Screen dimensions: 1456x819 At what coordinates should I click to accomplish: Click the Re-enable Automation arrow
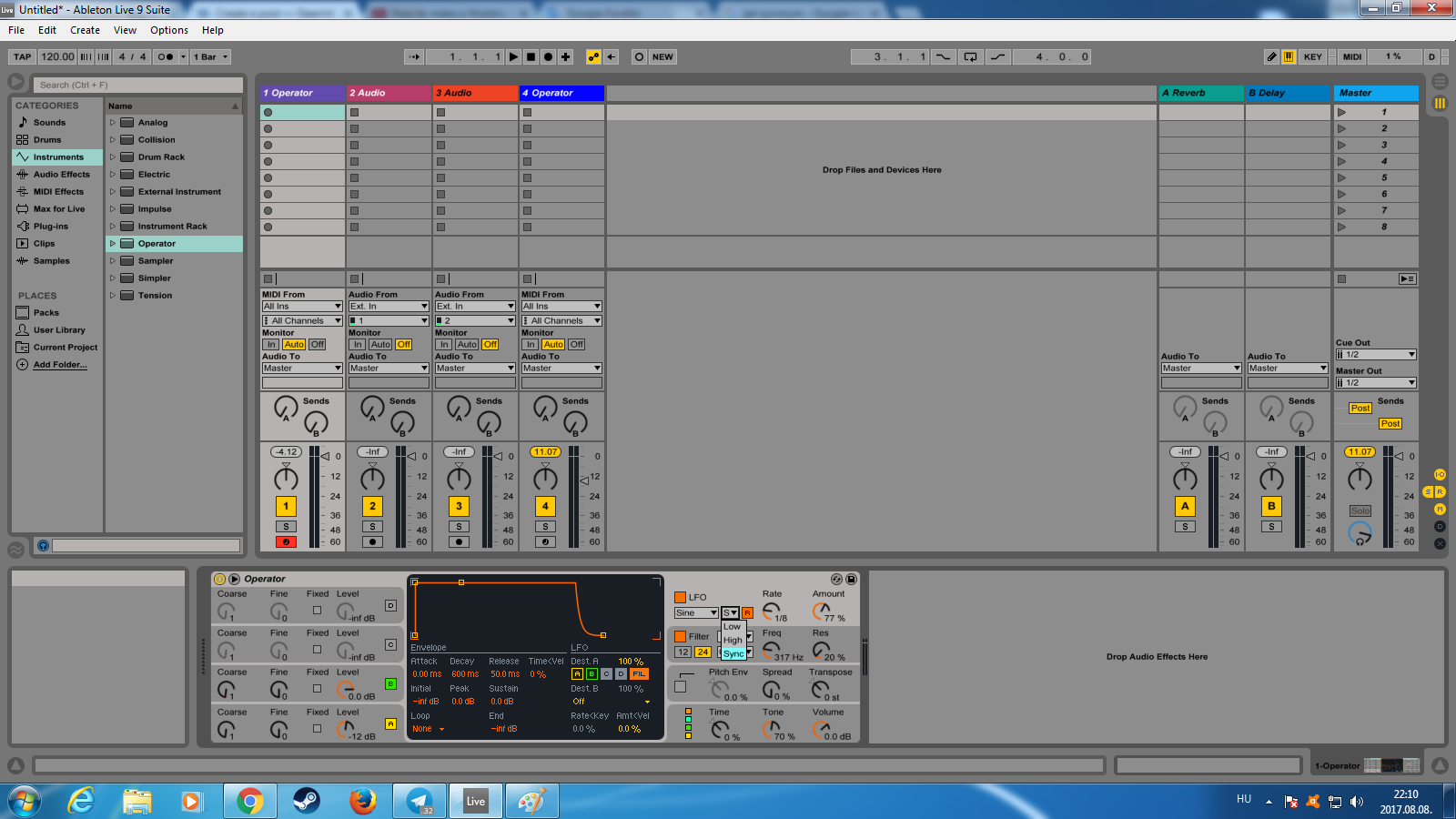tap(612, 56)
